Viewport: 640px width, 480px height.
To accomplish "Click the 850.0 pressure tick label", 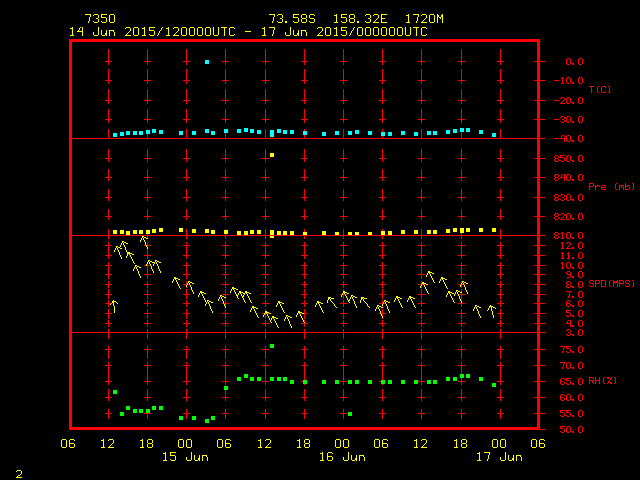I will 569,159.
